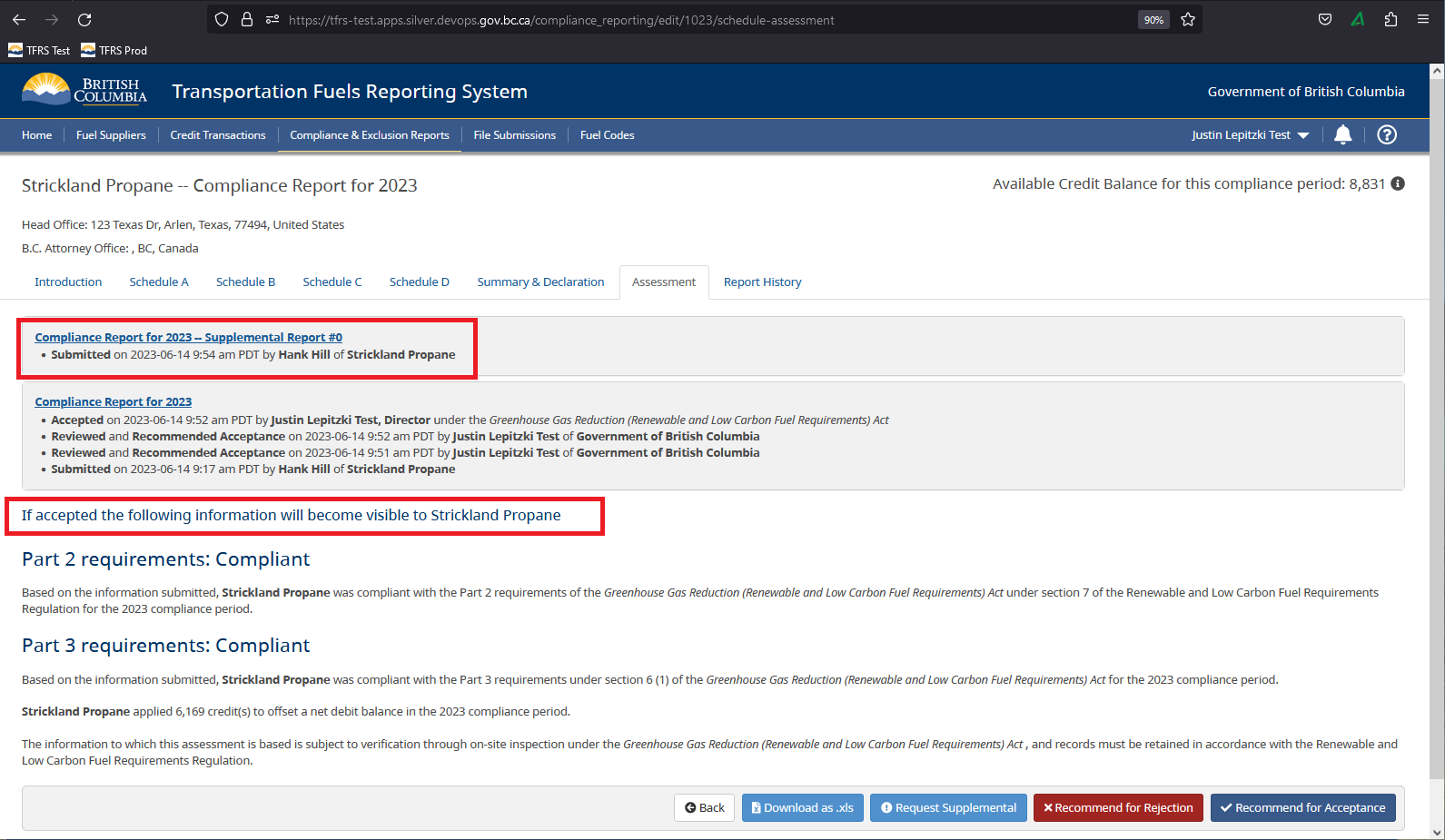
Task: Switch to the Schedule B tab
Action: (245, 282)
